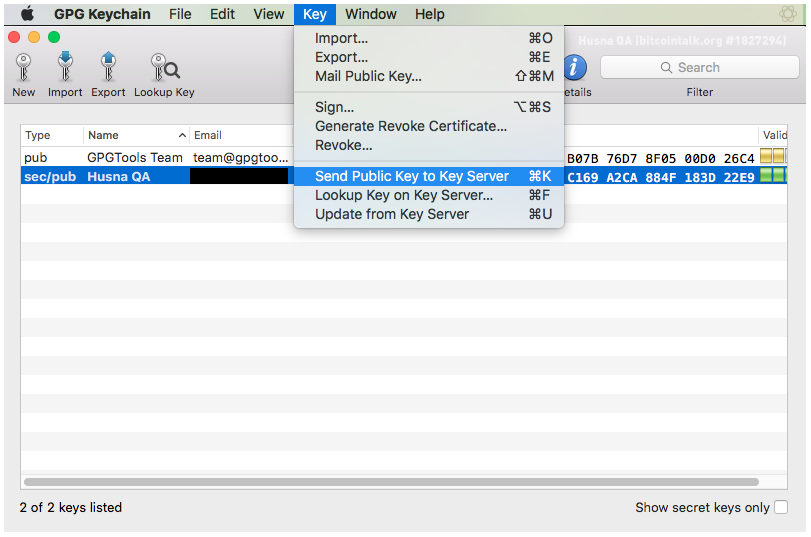The height and width of the screenshot is (537, 811).
Task: Click the sec/pub type cell
Action: coord(50,177)
